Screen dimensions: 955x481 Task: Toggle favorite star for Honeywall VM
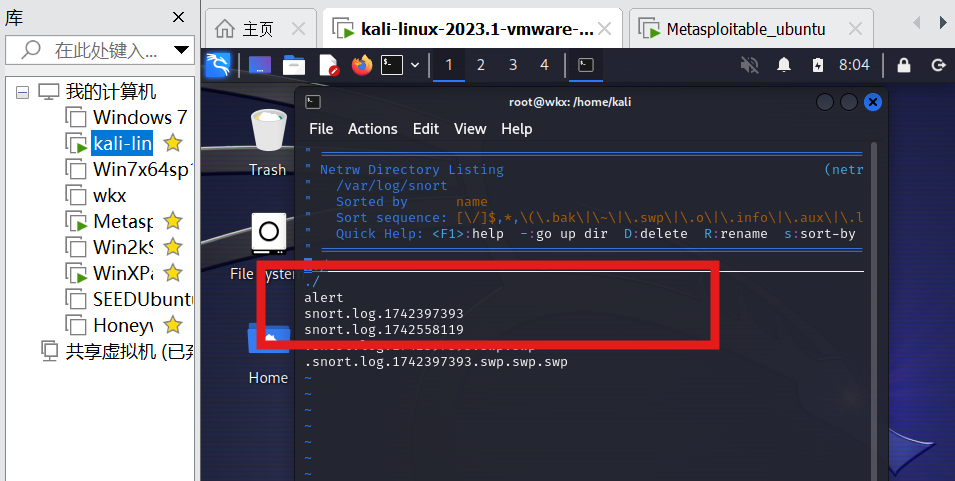173,325
